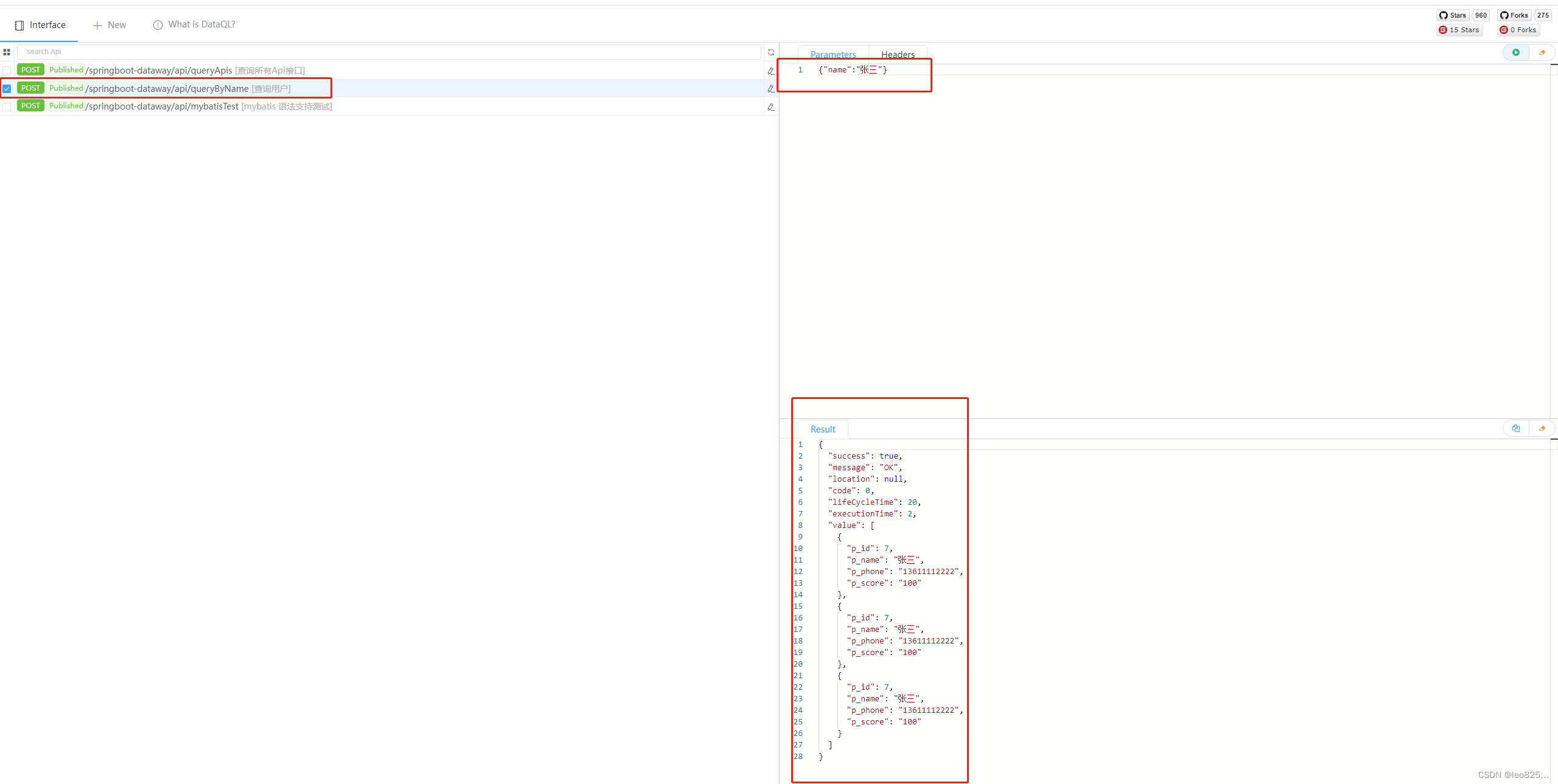Screen dimensions: 1558x784
Task: Open the GitHub Forks badge
Action: click(1515, 15)
